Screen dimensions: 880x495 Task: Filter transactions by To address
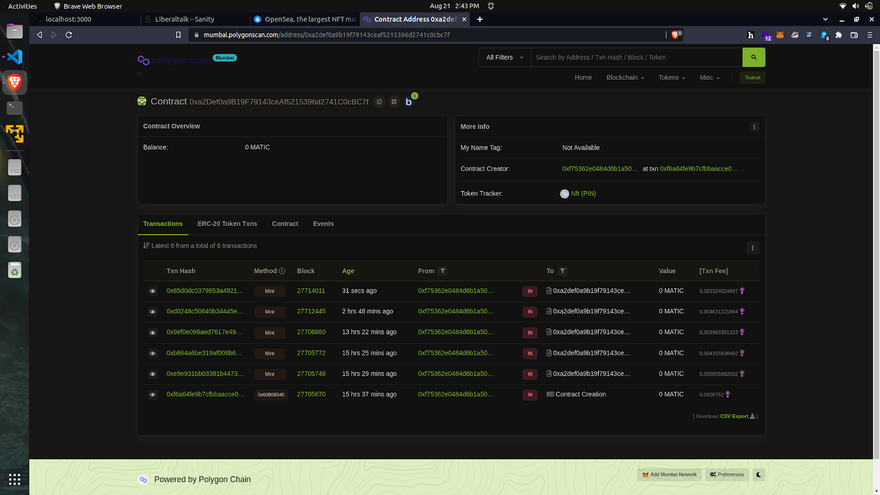coord(562,271)
